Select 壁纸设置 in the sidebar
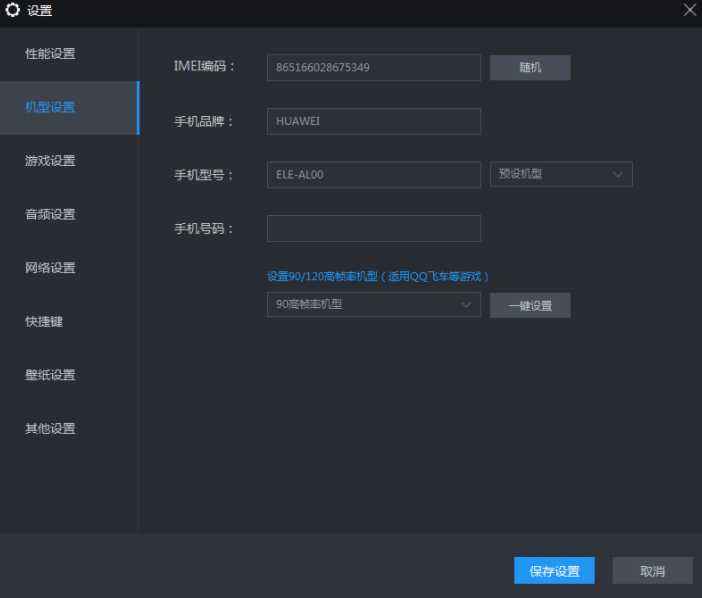Screen dimensions: 702x598 50,375
